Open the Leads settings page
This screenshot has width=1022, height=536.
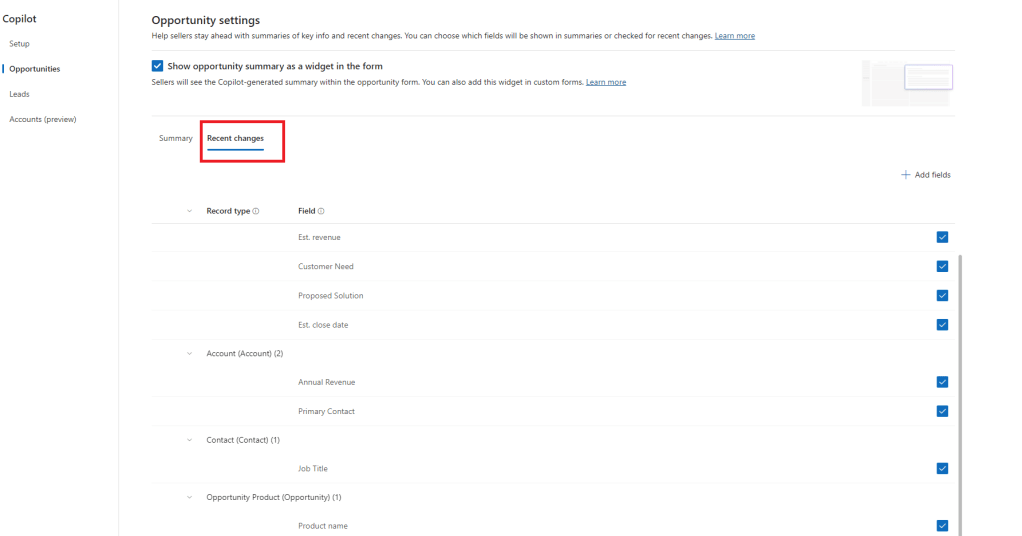point(19,94)
